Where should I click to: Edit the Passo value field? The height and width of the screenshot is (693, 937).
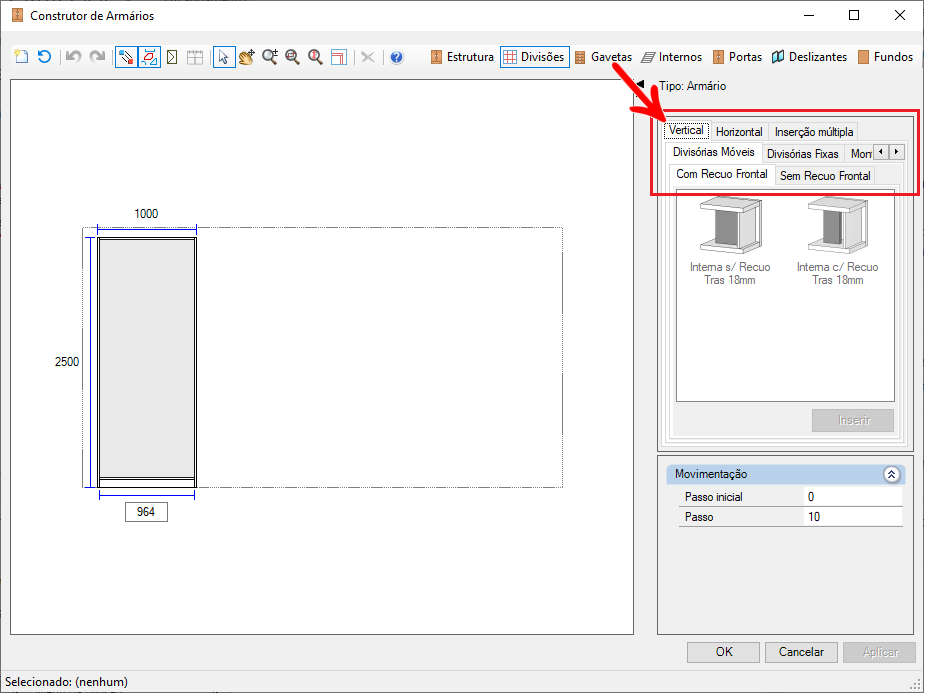(x=853, y=517)
